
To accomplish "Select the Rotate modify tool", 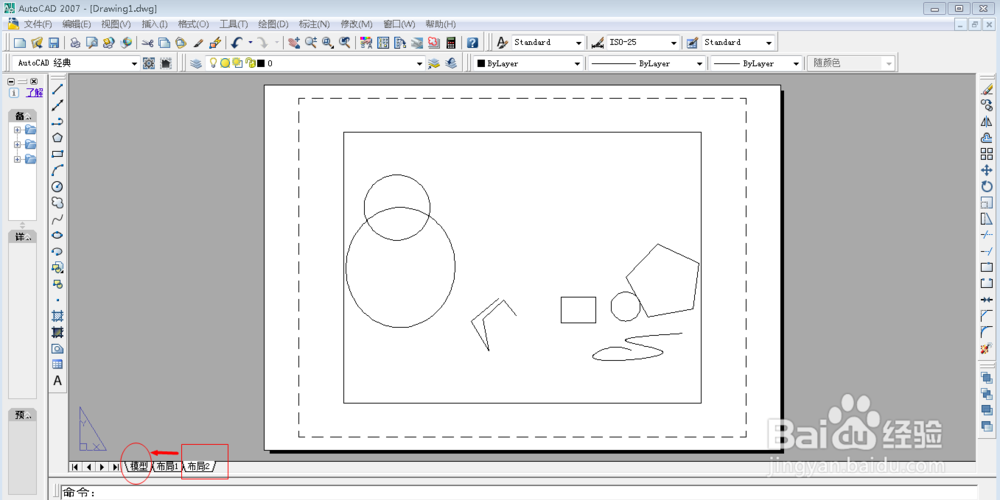I will [987, 186].
